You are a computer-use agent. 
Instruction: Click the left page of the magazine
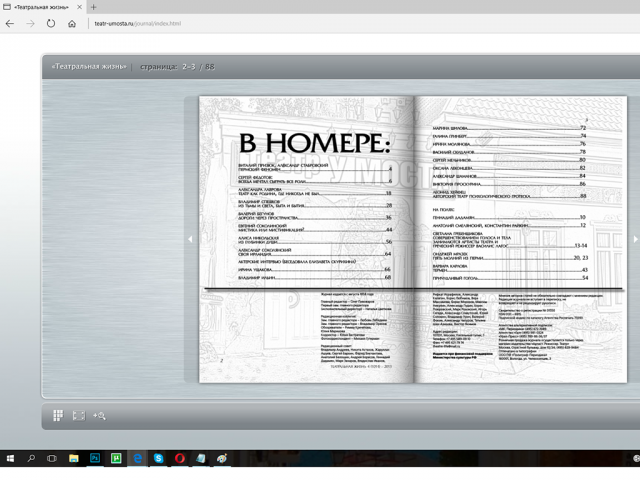coord(306,239)
